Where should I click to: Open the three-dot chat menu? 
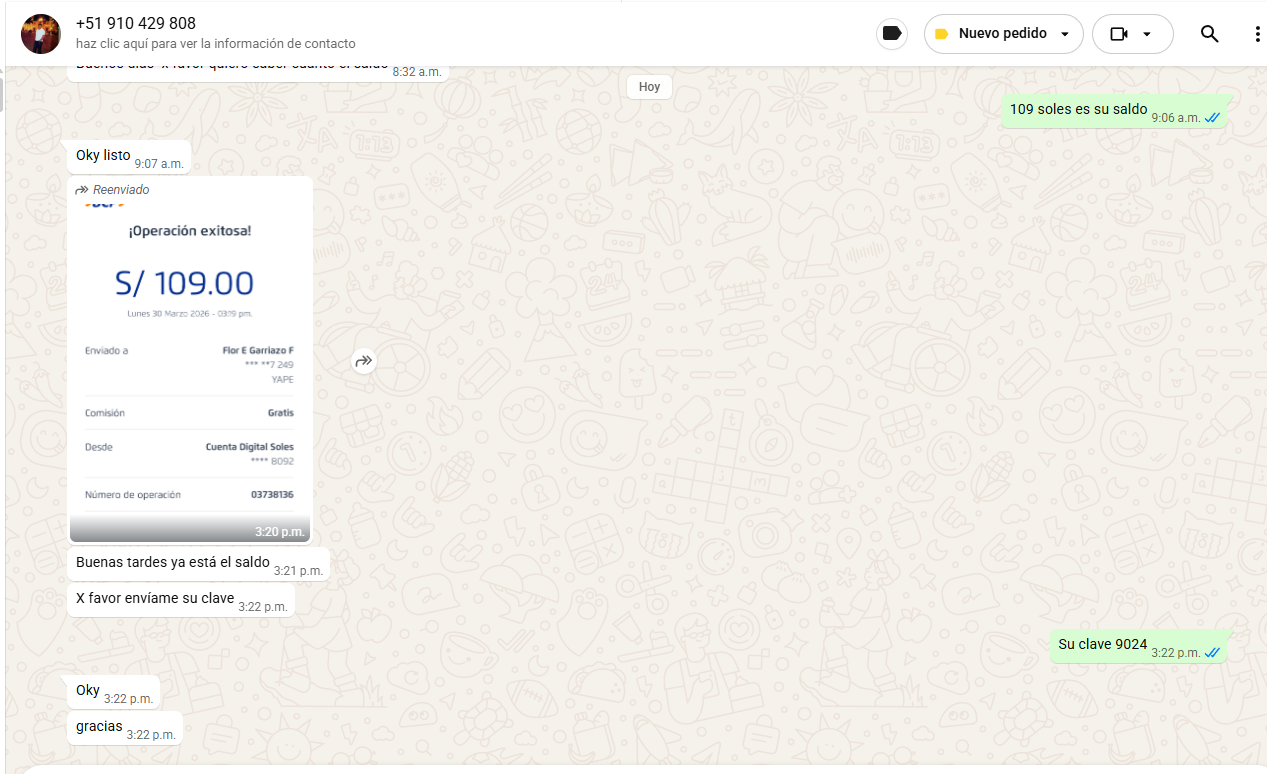1257,34
